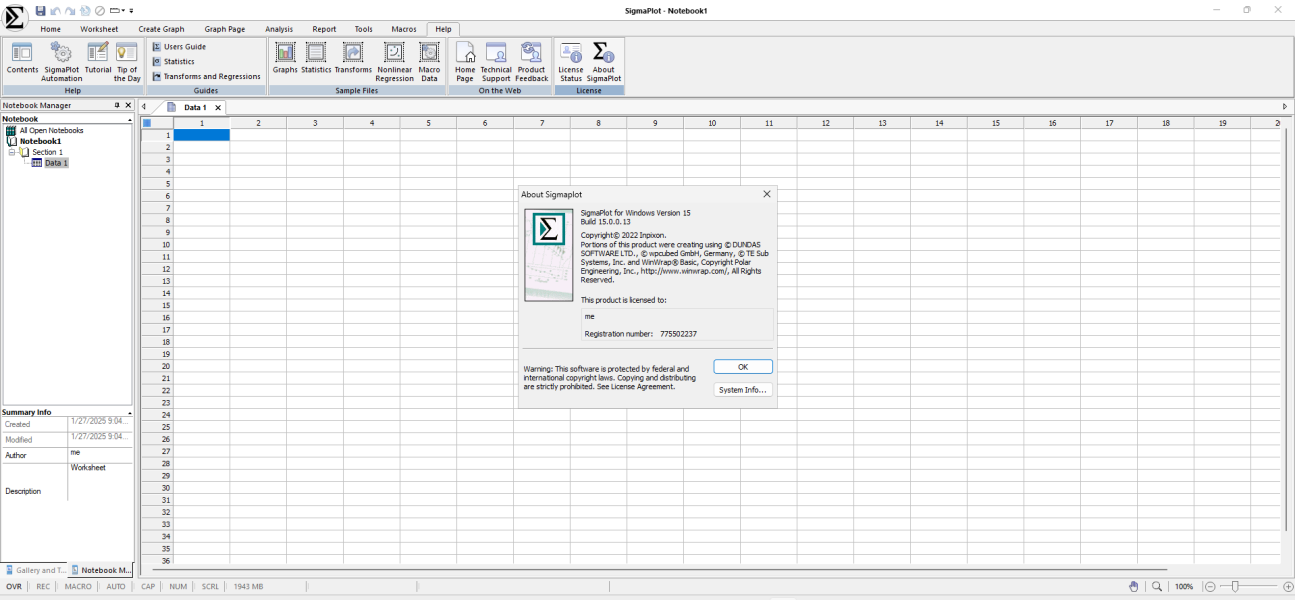Open the Statistics guide
This screenshot has width=1295, height=600.
(173, 62)
